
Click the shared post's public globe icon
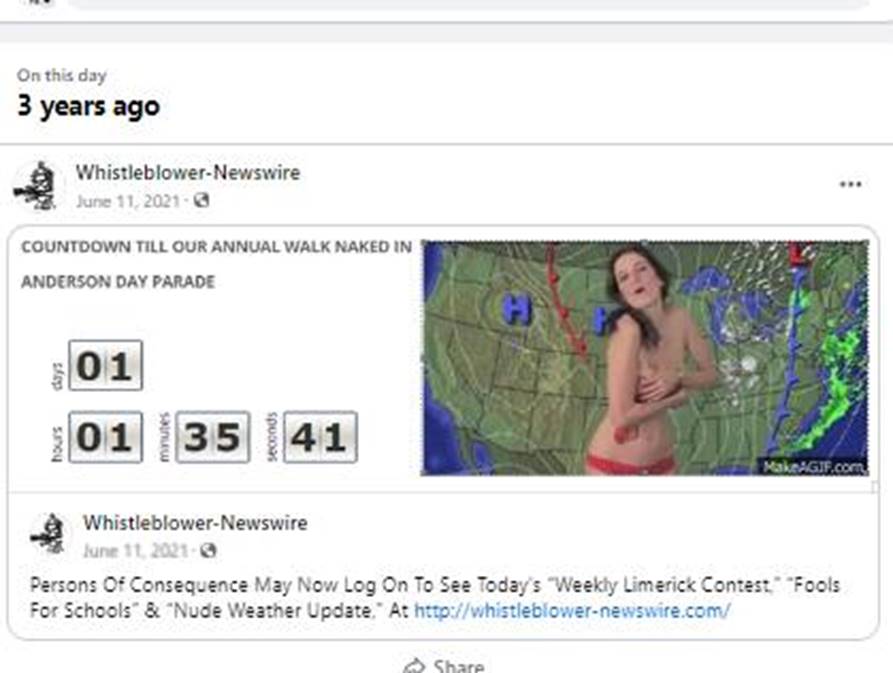[209, 550]
